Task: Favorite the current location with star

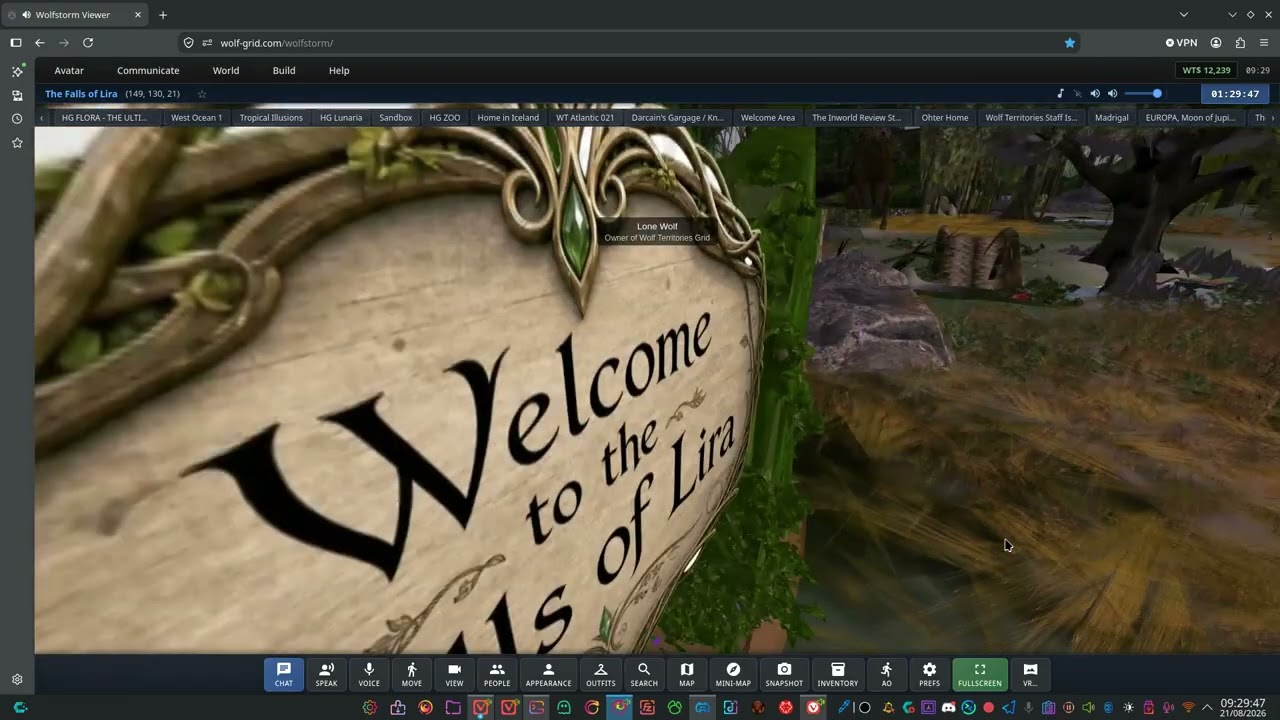Action: click(x=202, y=94)
